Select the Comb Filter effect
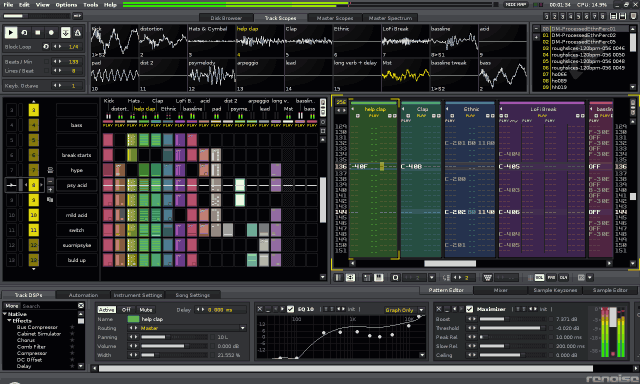 31,347
